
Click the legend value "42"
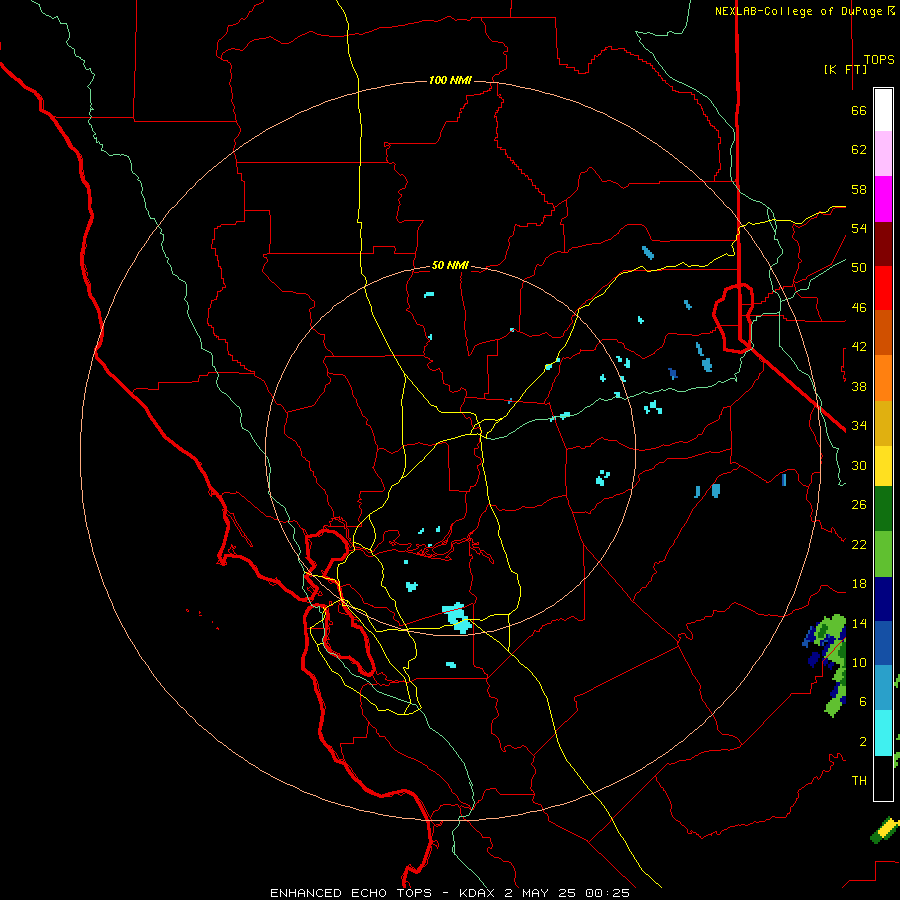click(859, 347)
